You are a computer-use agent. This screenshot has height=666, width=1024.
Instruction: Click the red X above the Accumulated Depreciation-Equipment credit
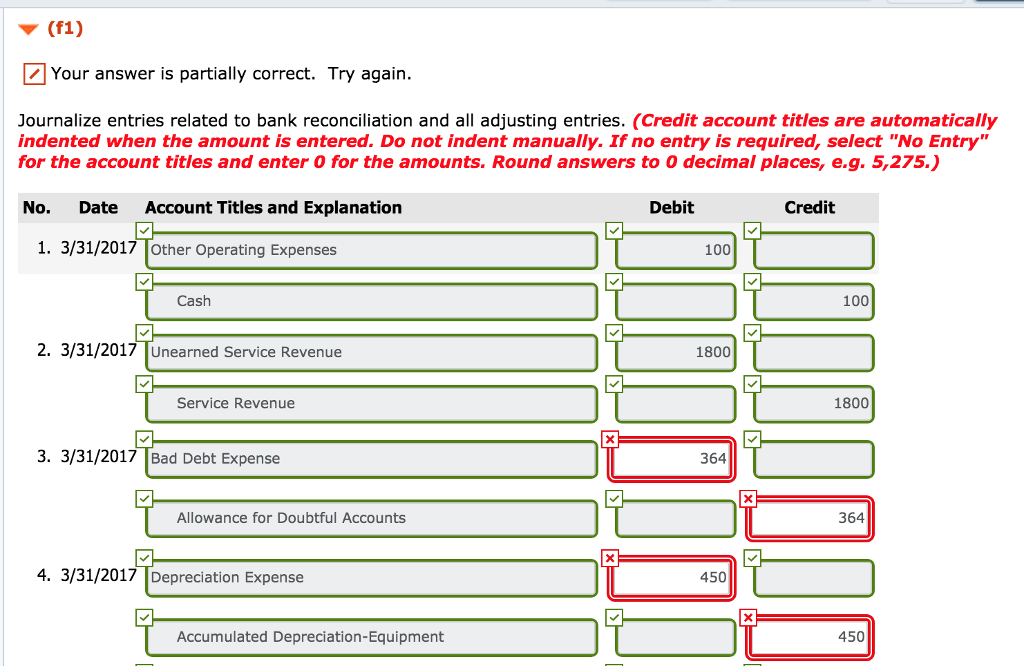click(749, 616)
